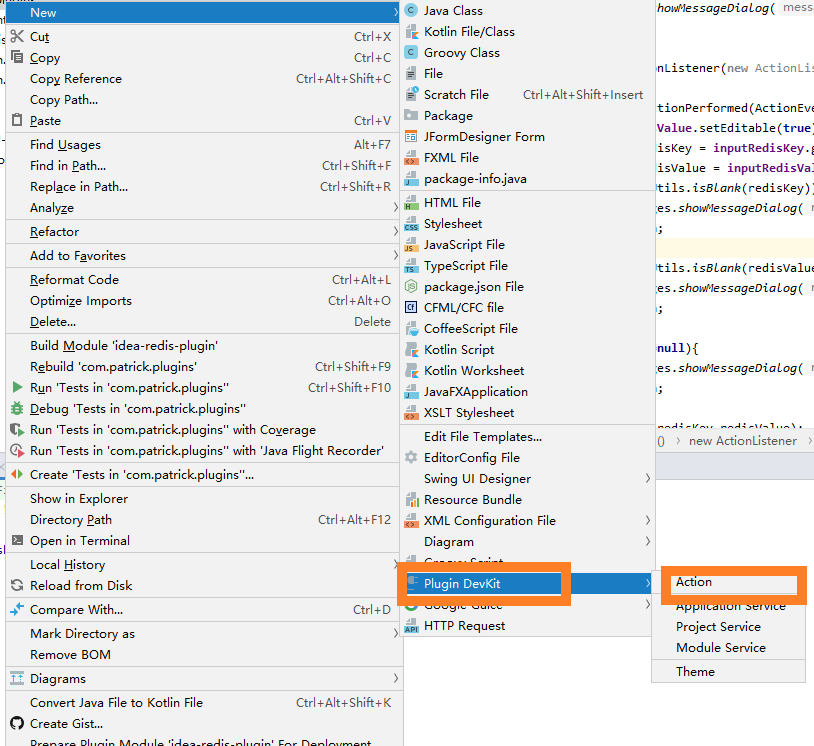This screenshot has width=814, height=746.
Task: Expand the Plugin DevKit submenu arrow
Action: click(647, 584)
